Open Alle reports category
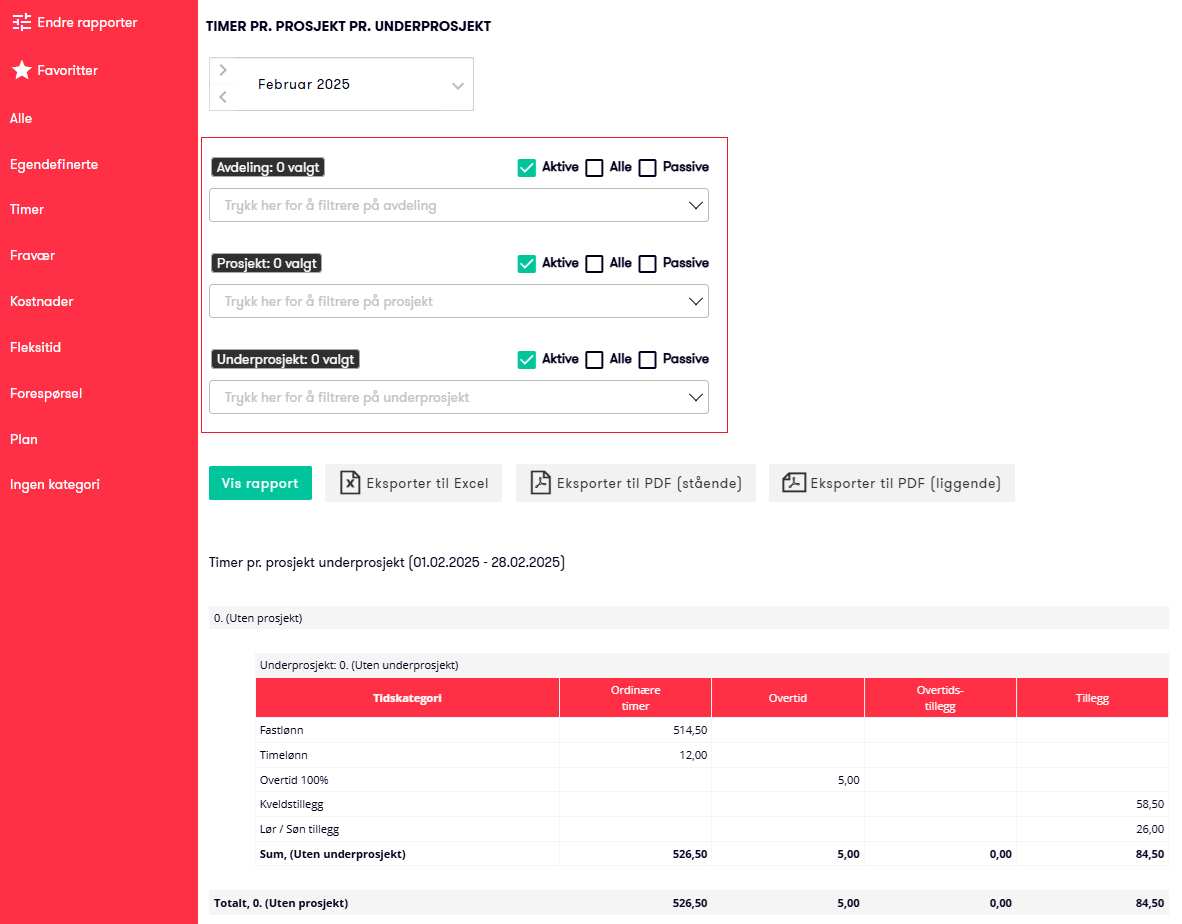Viewport: 1182px width, 924px height. click(21, 118)
